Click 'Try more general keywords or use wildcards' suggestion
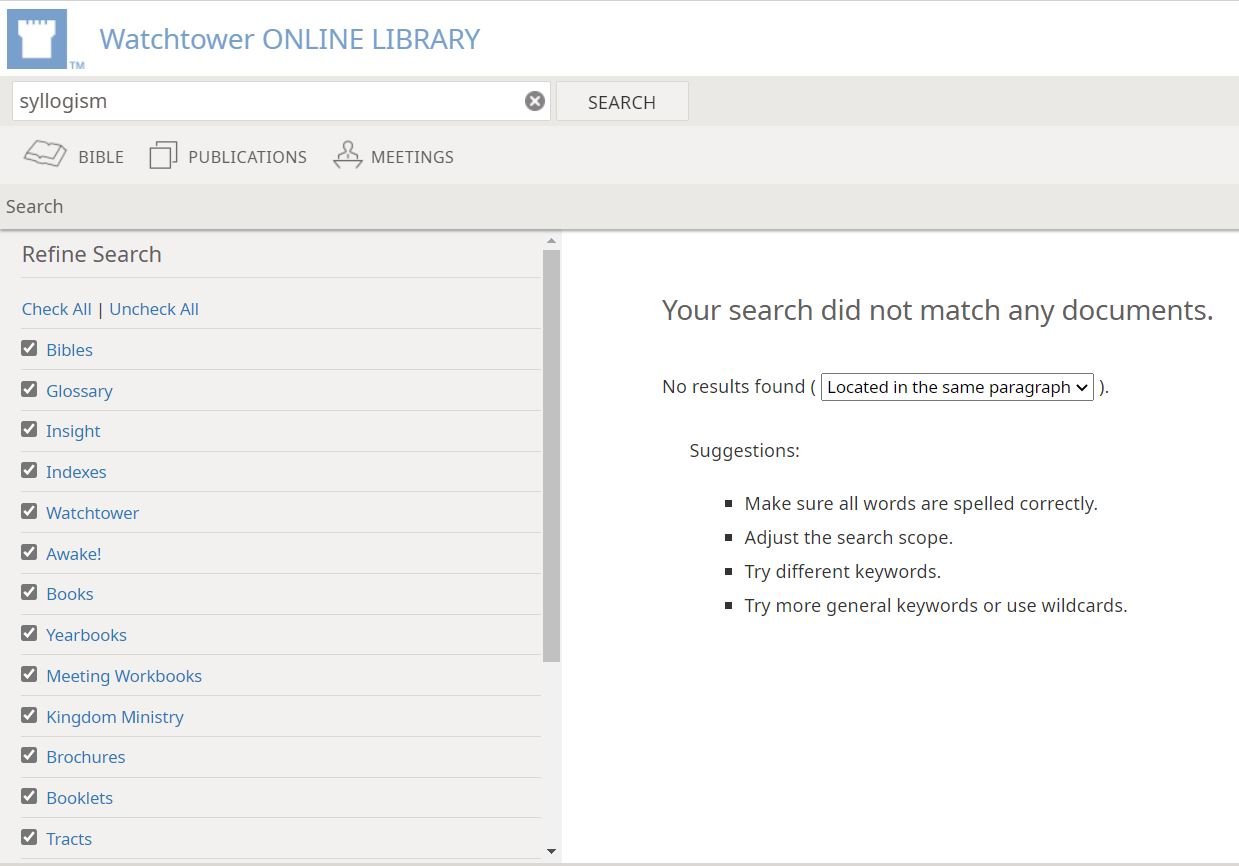Screen dimensions: 1239x866 pos(936,606)
